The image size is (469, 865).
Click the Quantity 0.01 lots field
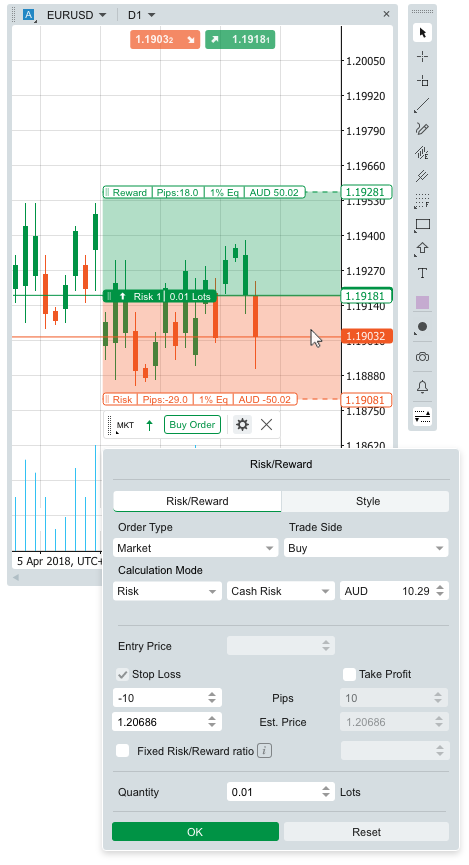click(x=281, y=792)
